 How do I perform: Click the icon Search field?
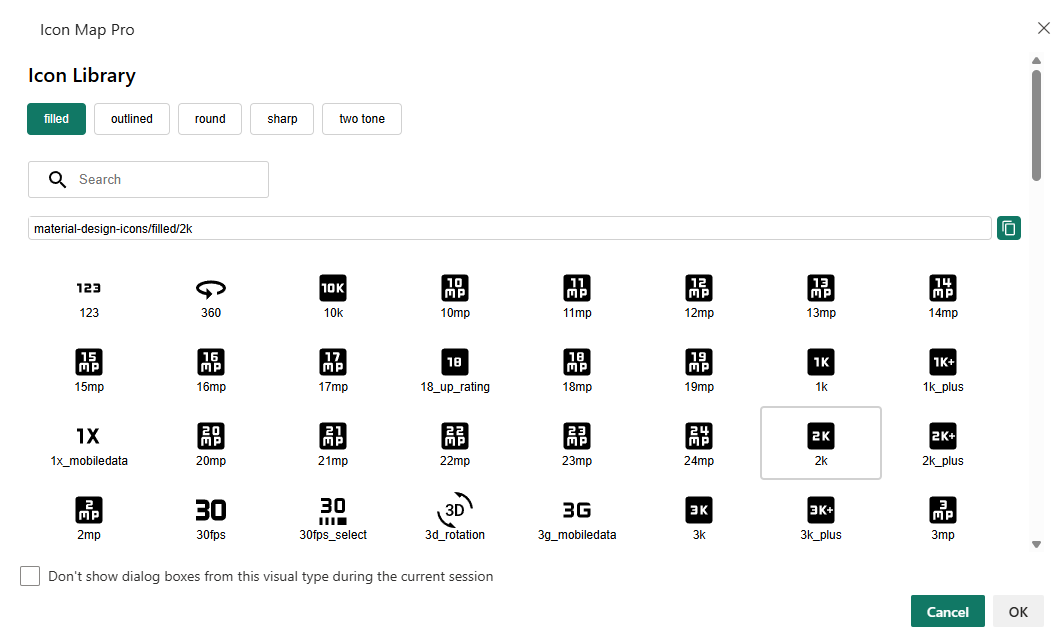point(160,180)
